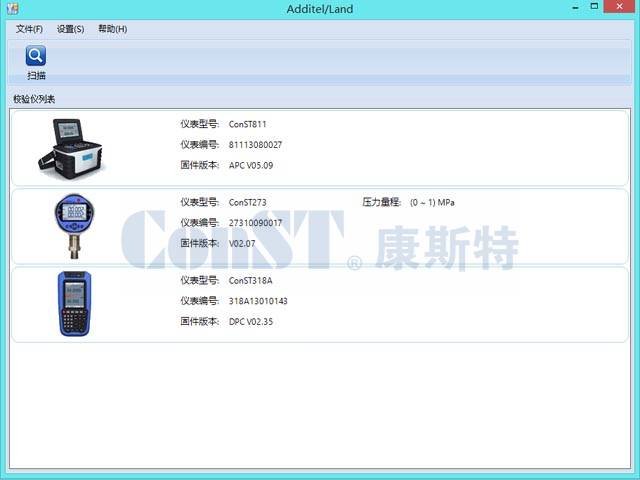Viewport: 640px width, 480px height.
Task: Open the 设置(S) menu
Action: [70, 29]
